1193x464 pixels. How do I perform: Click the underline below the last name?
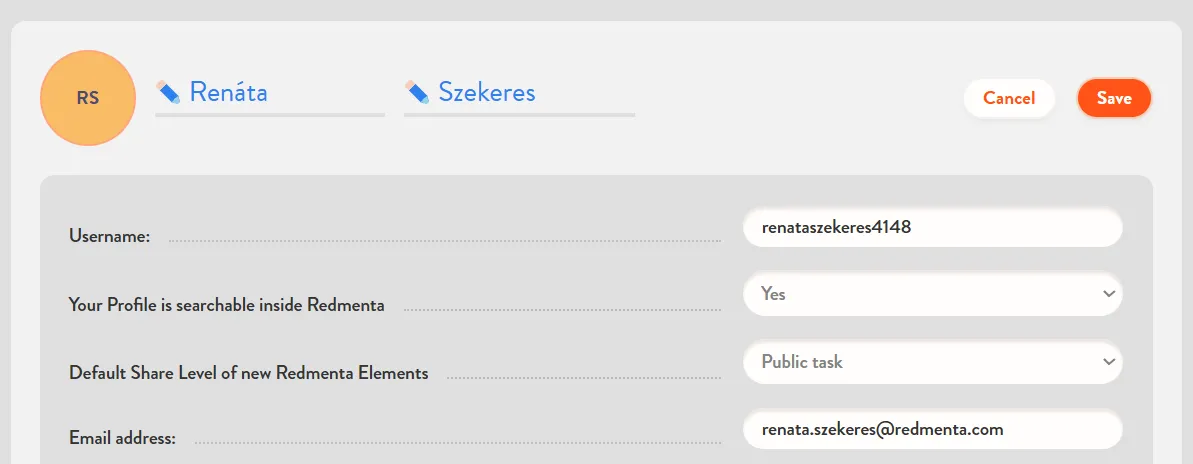pos(519,115)
